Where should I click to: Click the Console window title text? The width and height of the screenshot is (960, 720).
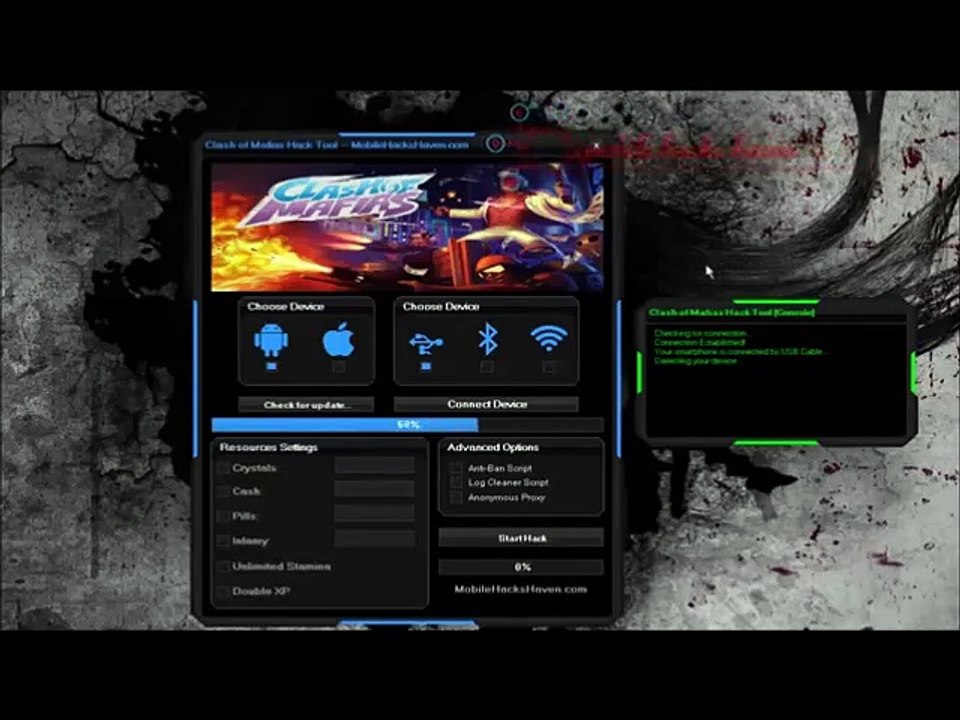click(732, 312)
